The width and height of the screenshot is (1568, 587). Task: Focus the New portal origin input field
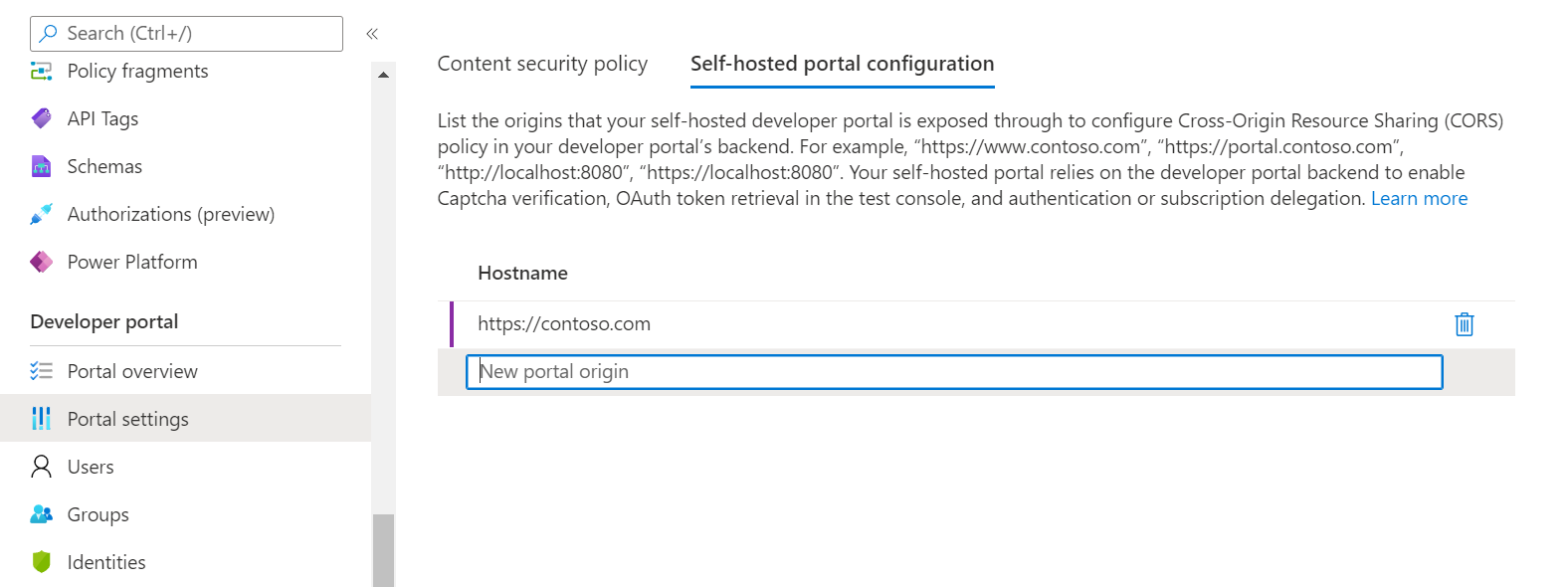click(x=955, y=371)
